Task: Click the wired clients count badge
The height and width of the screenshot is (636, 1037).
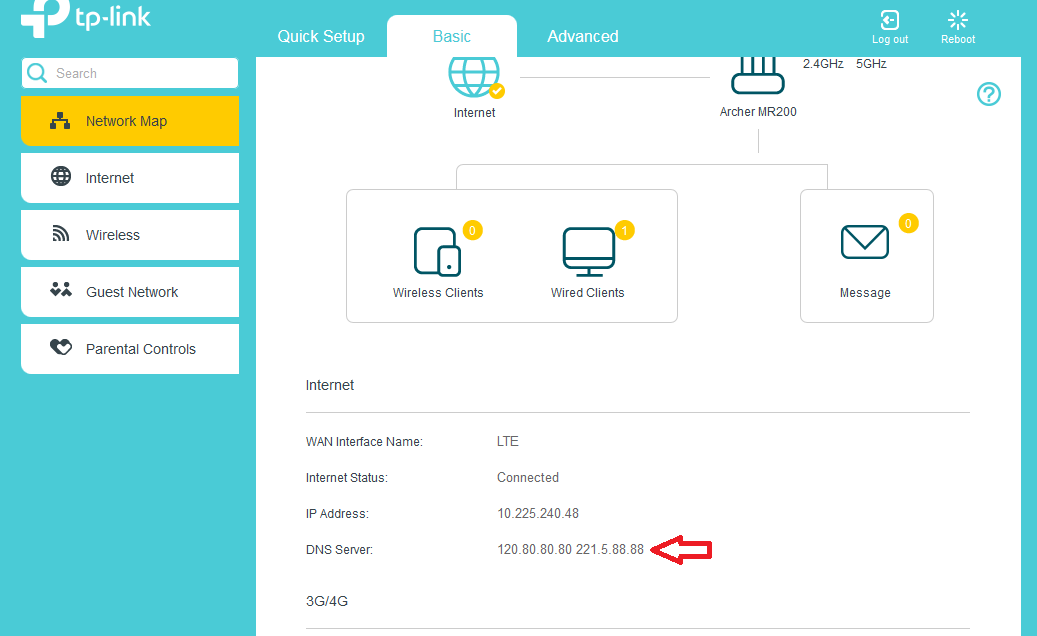Action: (624, 231)
